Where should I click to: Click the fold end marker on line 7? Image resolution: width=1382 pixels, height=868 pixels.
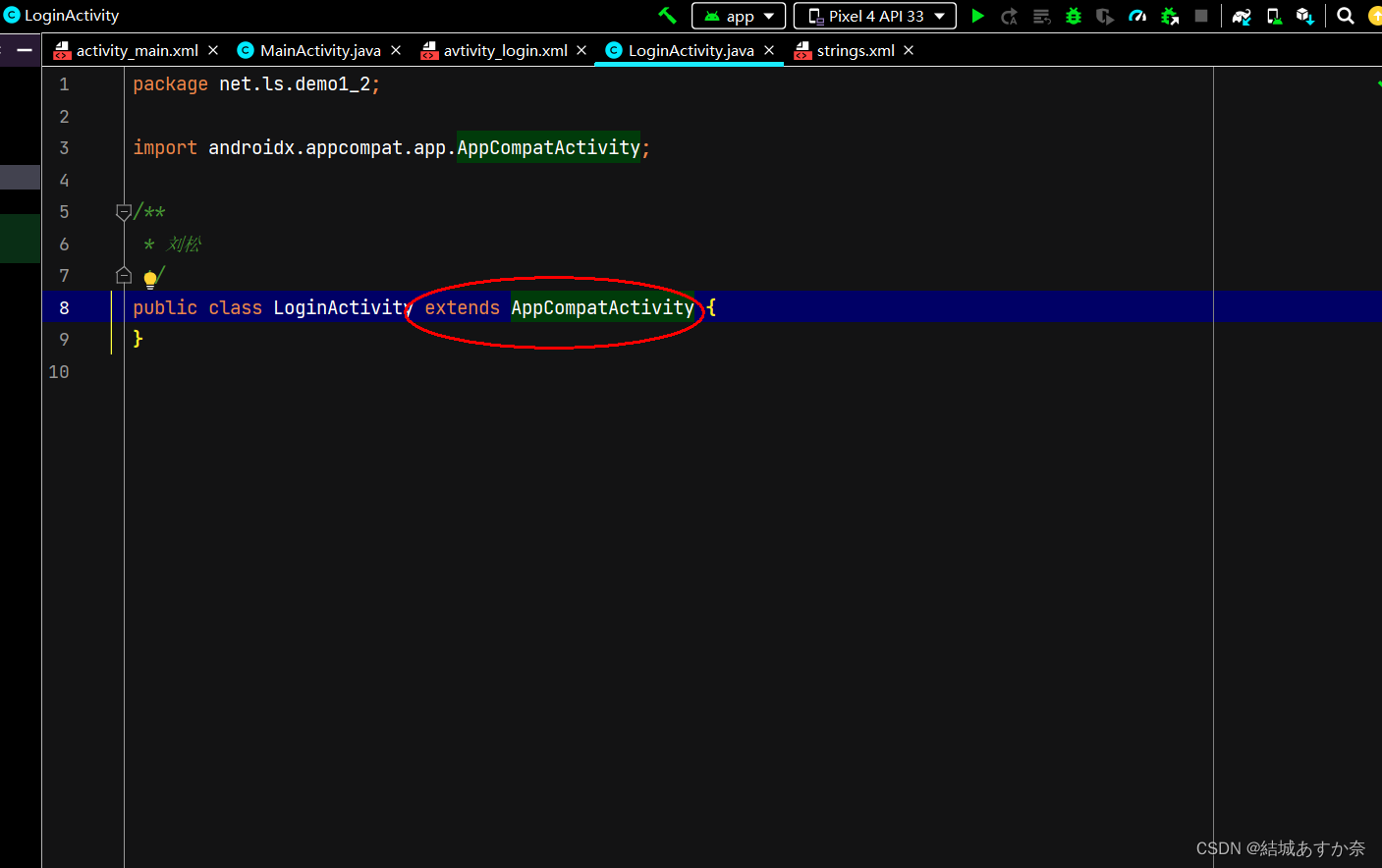pos(124,275)
